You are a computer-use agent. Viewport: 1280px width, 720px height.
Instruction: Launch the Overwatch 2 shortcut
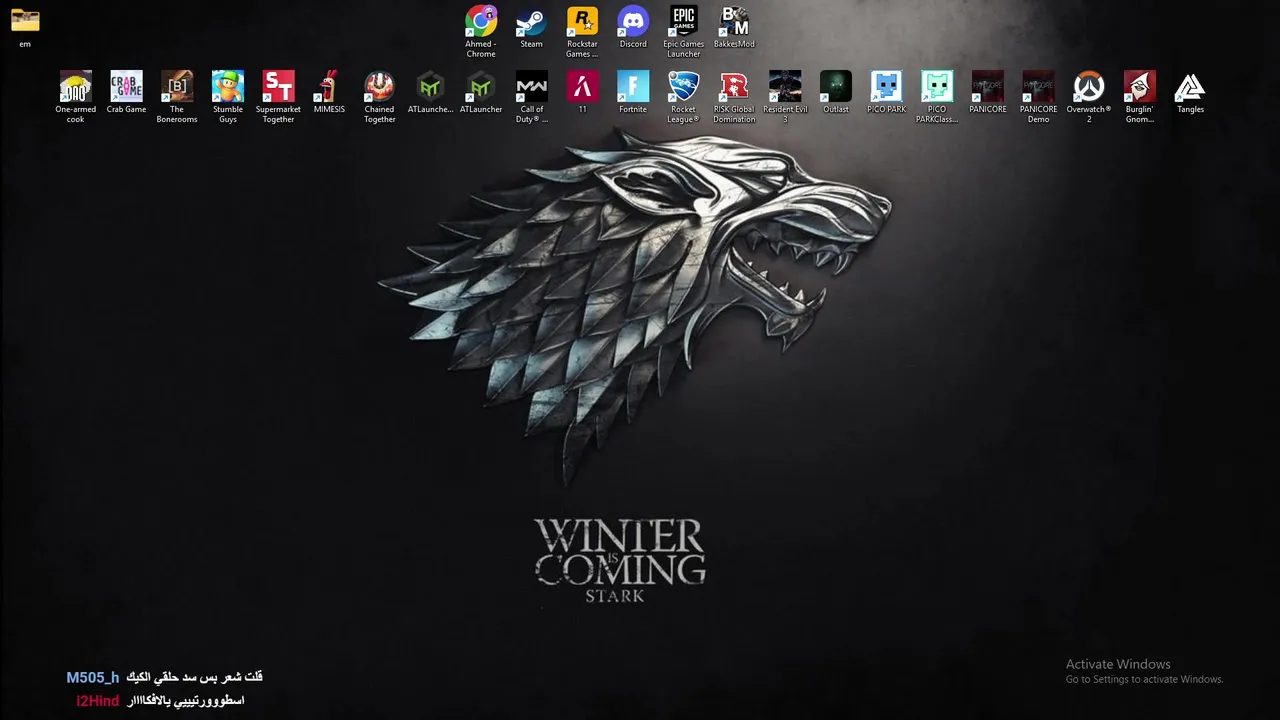click(x=1089, y=86)
